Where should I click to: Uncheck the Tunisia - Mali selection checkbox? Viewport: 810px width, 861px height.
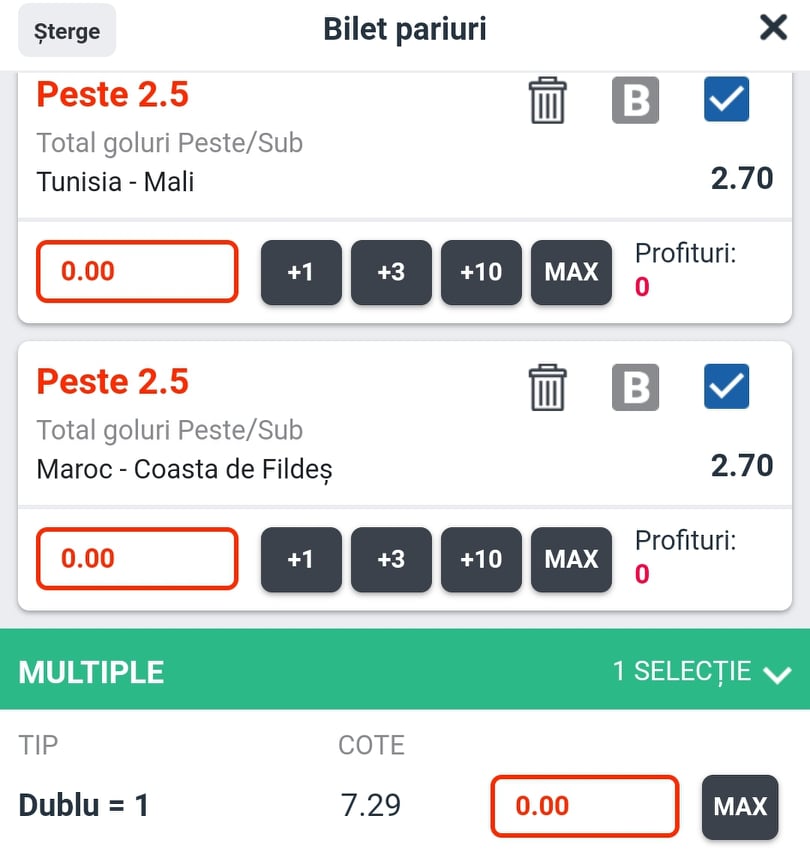tap(726, 99)
